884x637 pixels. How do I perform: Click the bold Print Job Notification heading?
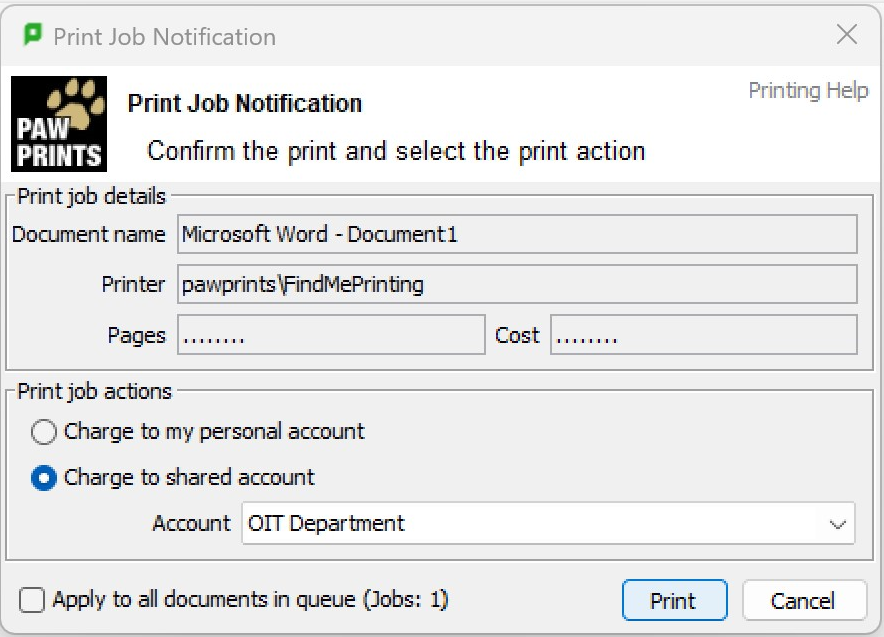point(245,103)
